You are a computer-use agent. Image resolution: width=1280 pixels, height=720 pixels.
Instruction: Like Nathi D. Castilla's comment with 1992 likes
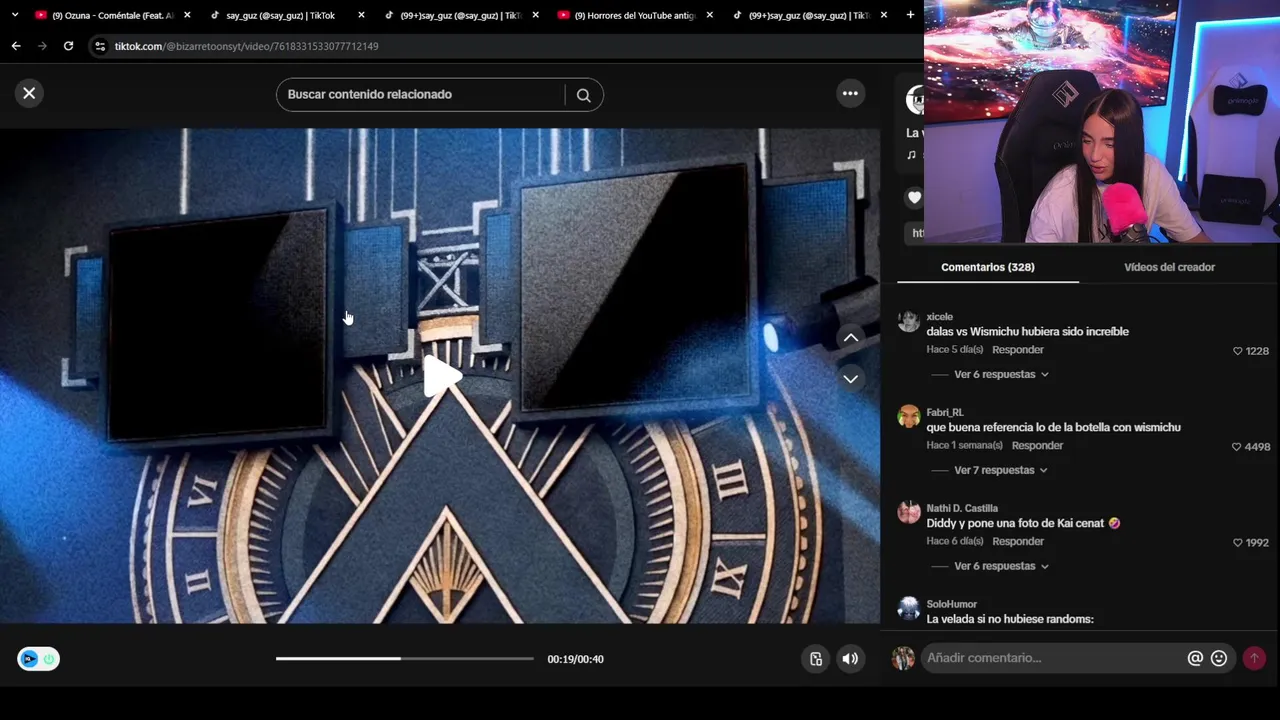click(1238, 543)
